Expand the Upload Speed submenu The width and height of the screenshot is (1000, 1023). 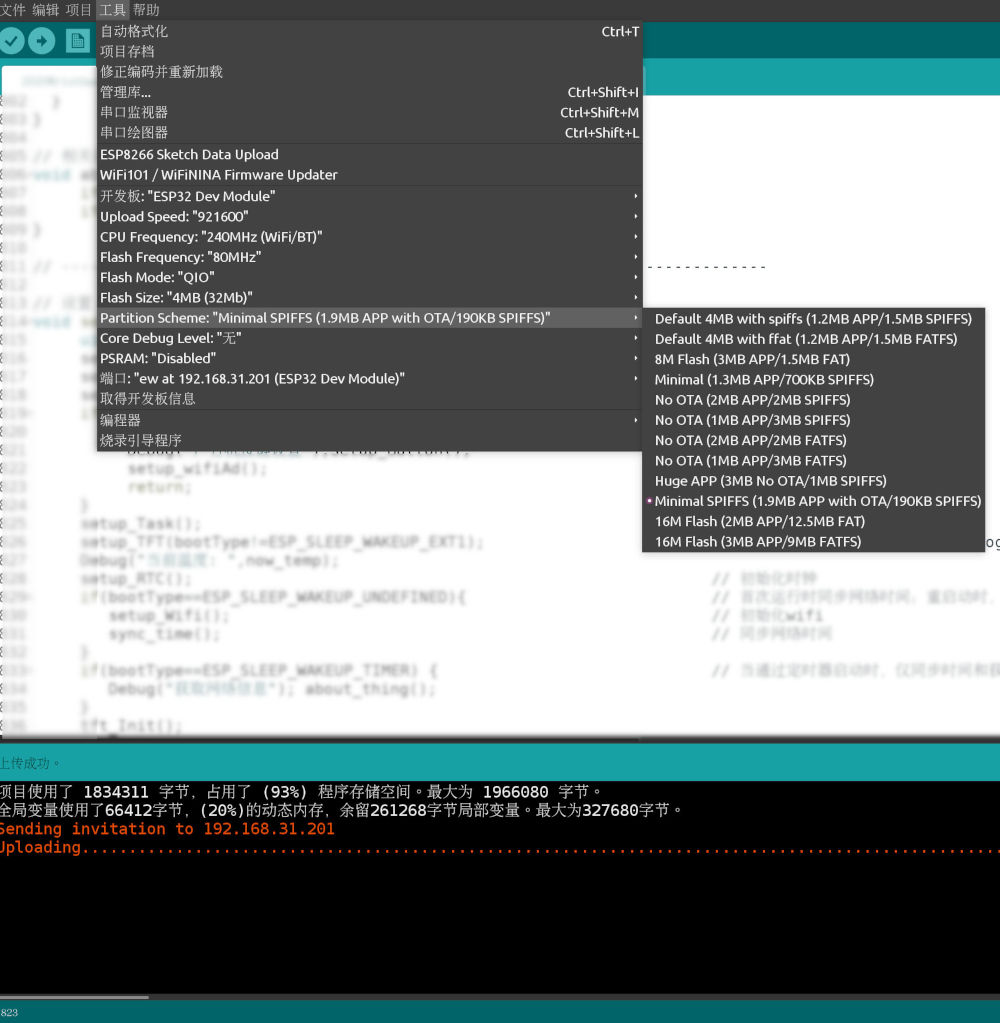click(369, 217)
